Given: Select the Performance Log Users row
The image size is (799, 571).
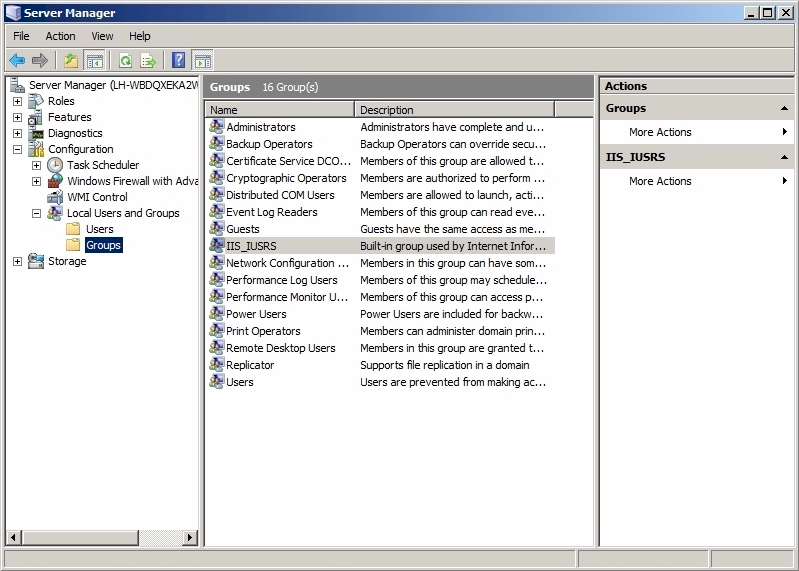Looking at the screenshot, I should coord(381,280).
